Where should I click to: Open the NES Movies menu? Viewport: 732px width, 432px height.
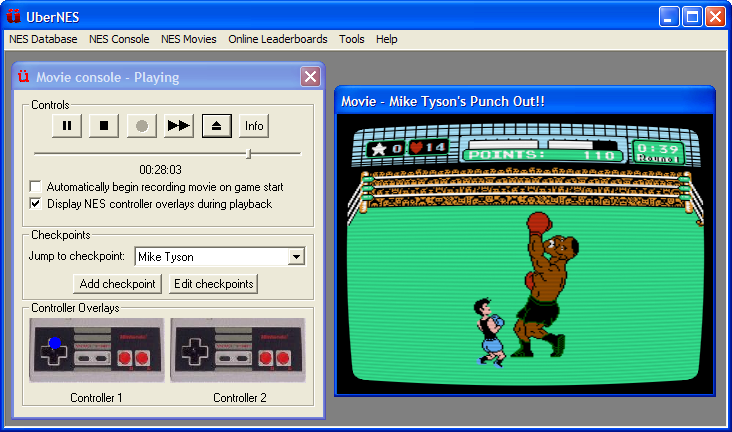point(189,39)
